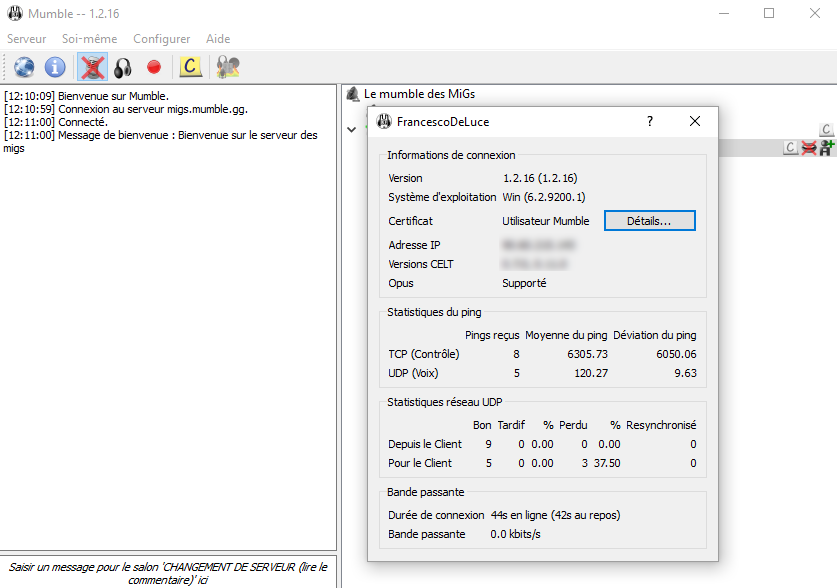Click the root channel icon beside 'Le mumble des MiGs'
Image resolution: width=837 pixels, height=588 pixels.
click(x=353, y=94)
